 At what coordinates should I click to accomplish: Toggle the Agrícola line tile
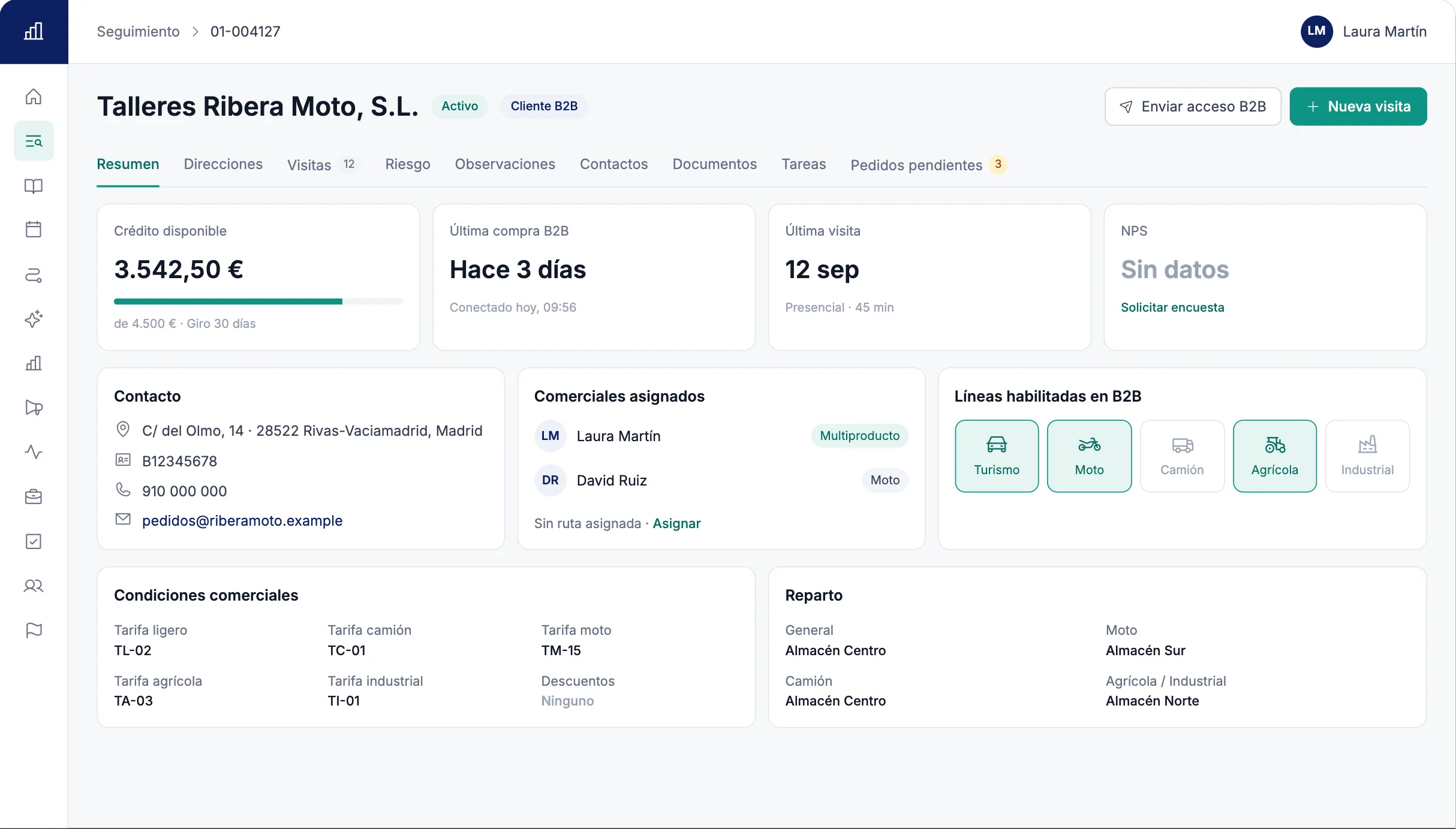(x=1275, y=456)
